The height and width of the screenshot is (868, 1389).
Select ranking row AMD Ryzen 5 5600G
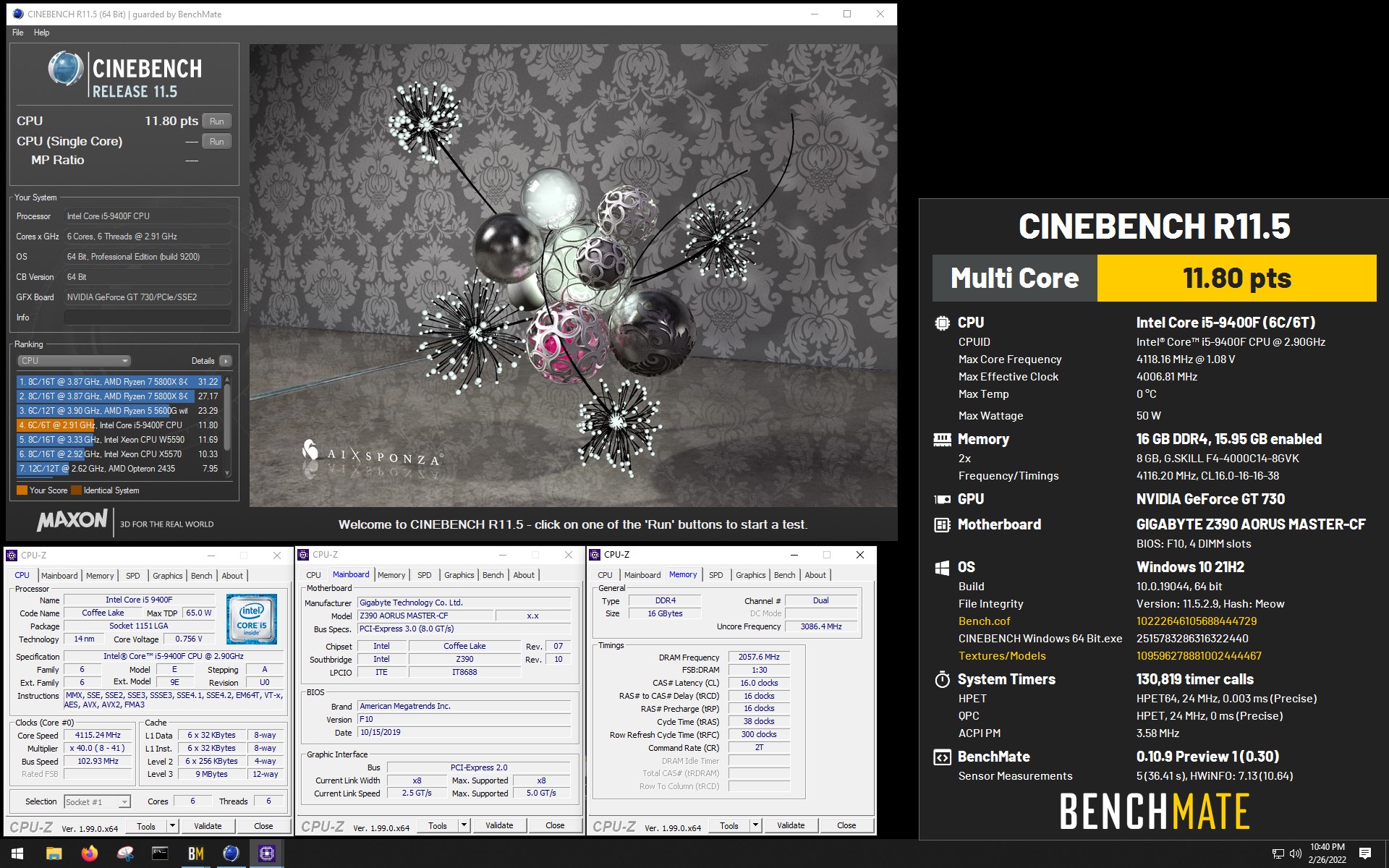click(119, 411)
